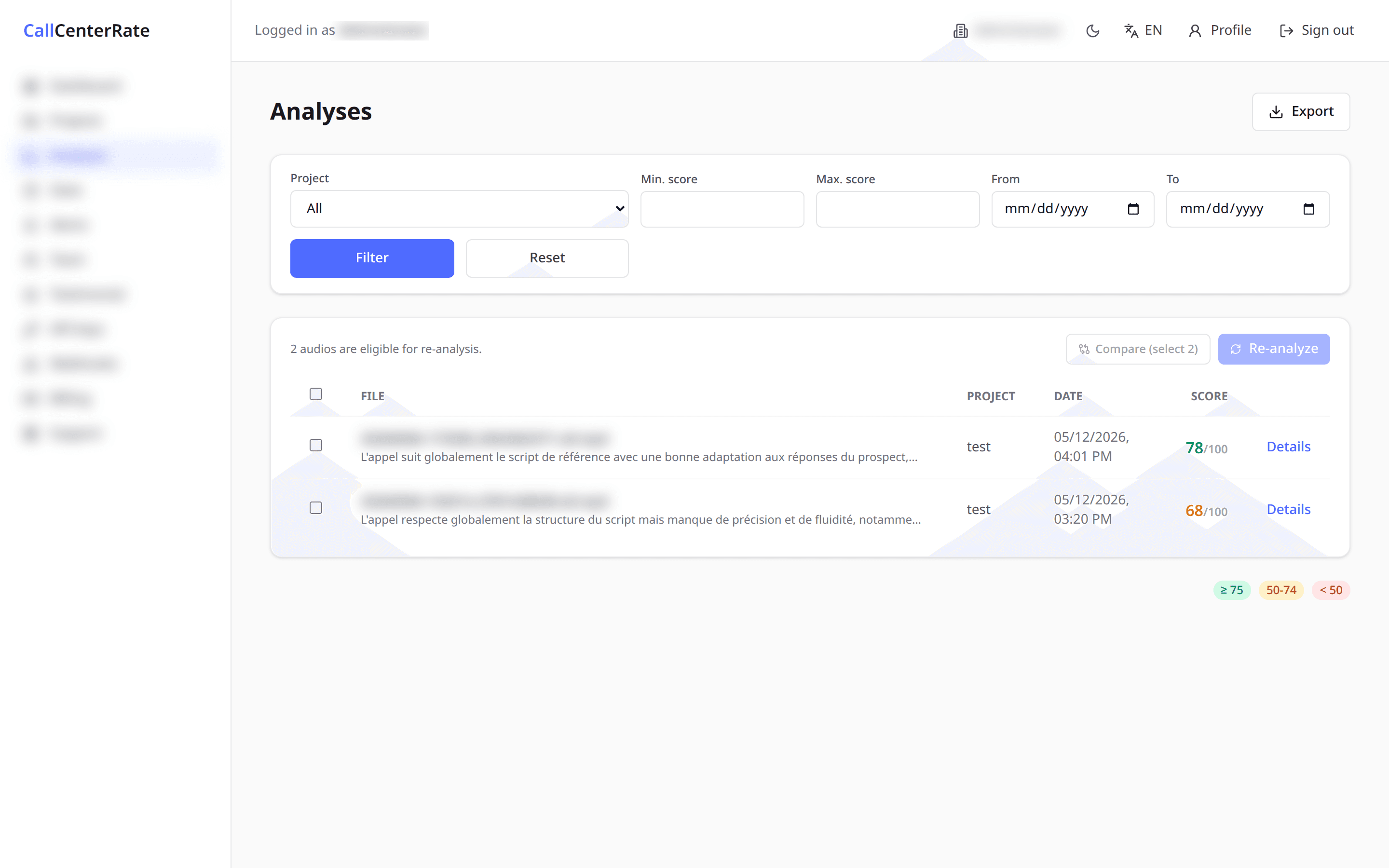Open the Project dropdown set to All
The image size is (1389, 868).
pyautogui.click(x=459, y=209)
